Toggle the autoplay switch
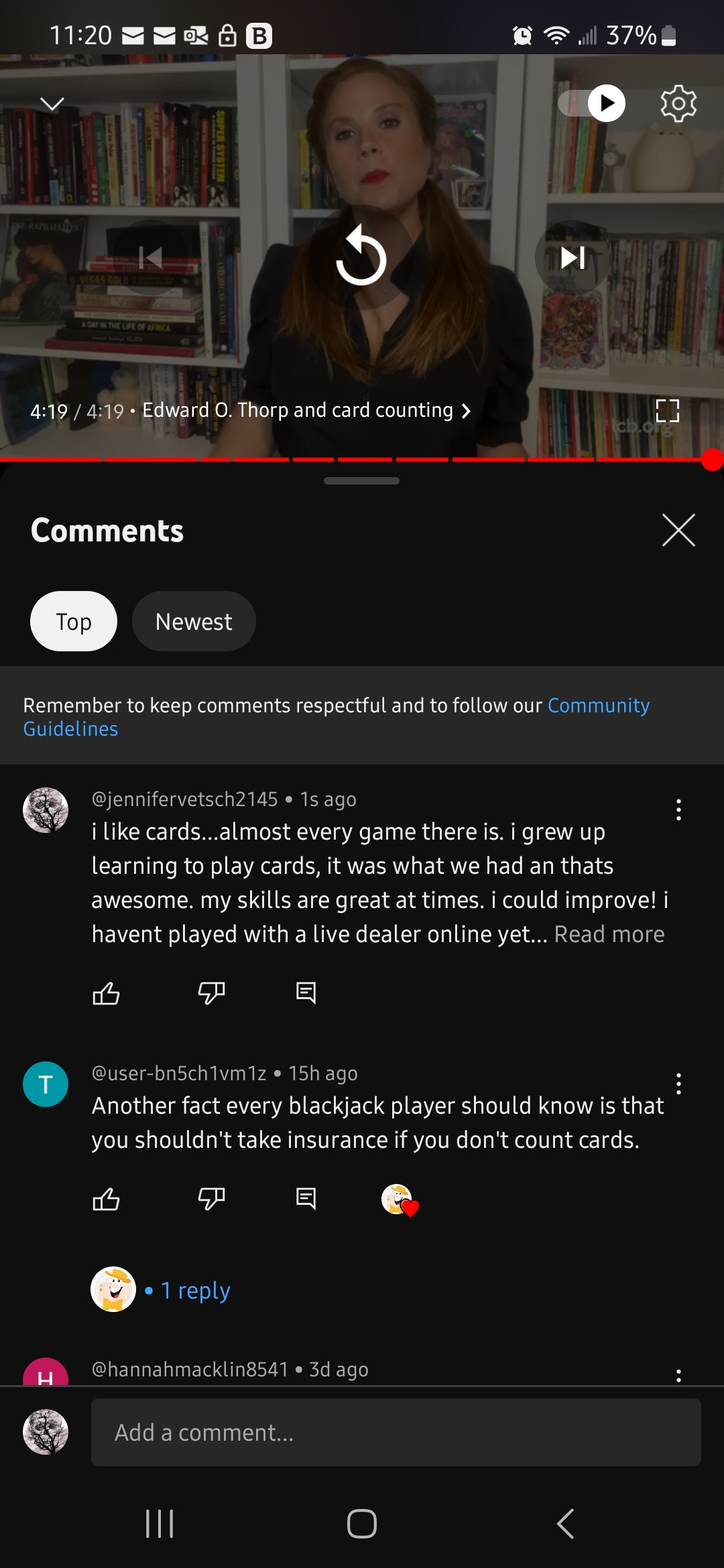The height and width of the screenshot is (1568, 724). tap(592, 103)
